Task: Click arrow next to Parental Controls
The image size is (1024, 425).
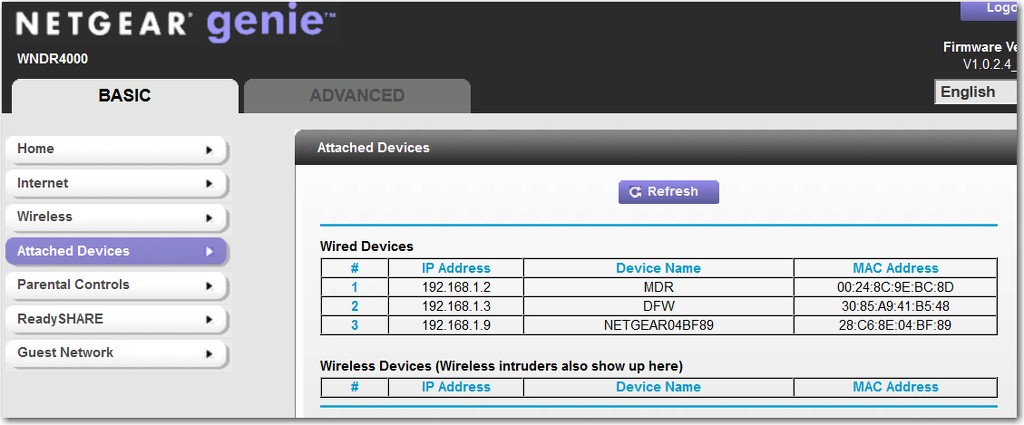Action: tap(209, 285)
